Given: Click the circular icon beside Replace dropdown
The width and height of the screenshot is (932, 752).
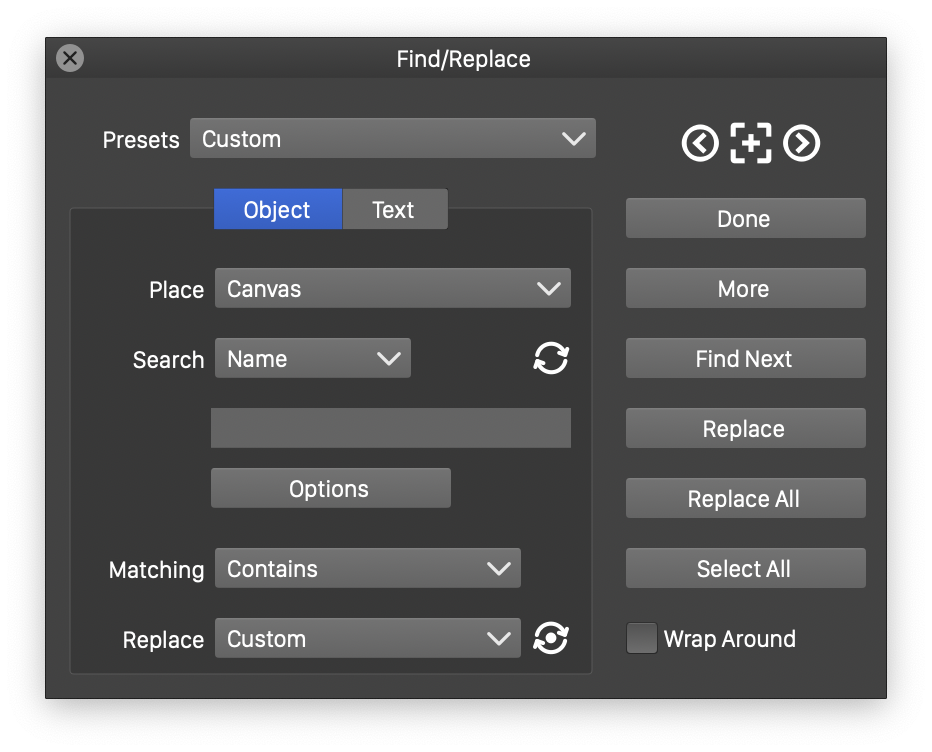Looking at the screenshot, I should pos(551,638).
